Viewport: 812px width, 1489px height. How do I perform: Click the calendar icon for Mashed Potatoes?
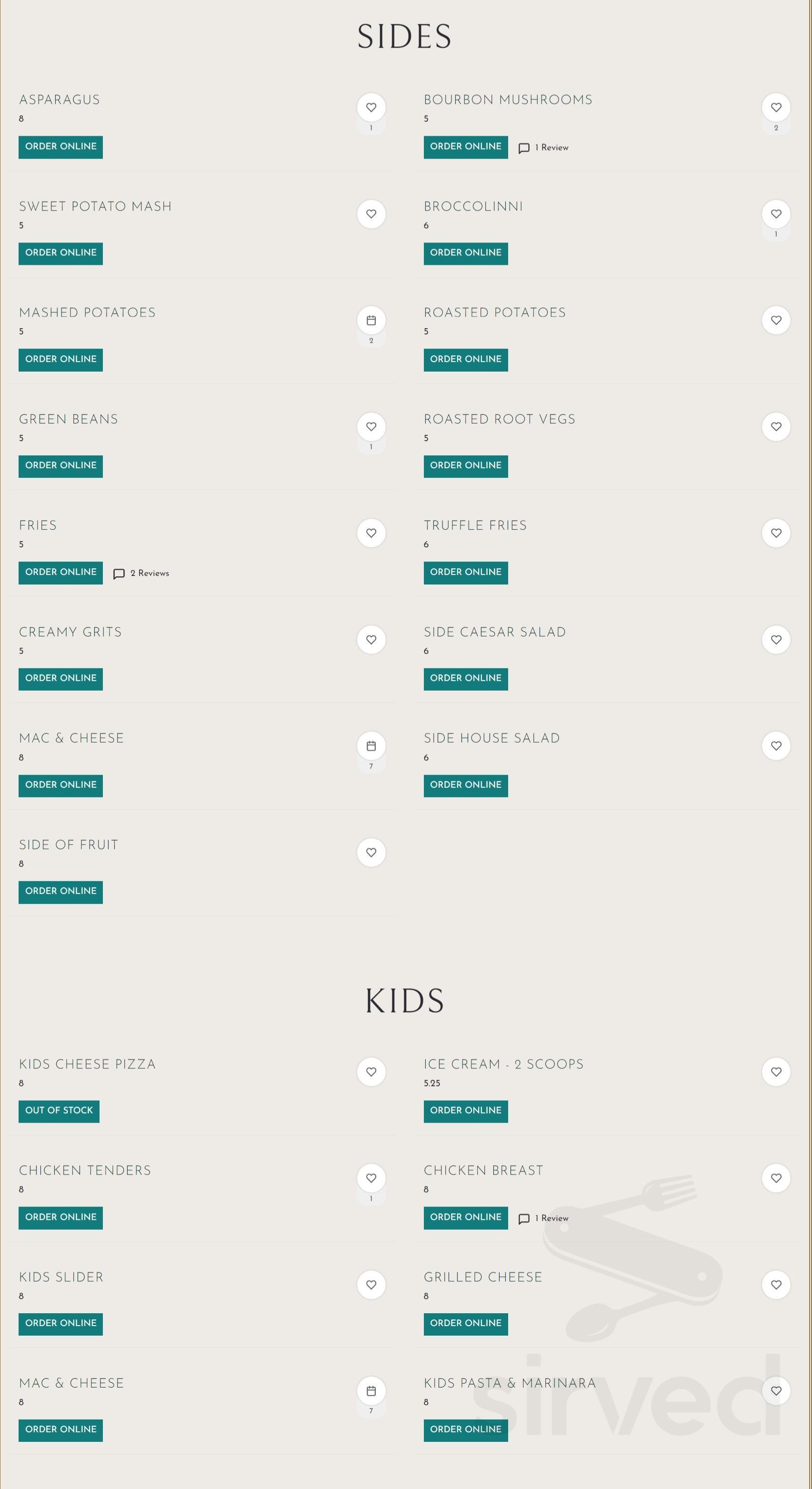(371, 320)
